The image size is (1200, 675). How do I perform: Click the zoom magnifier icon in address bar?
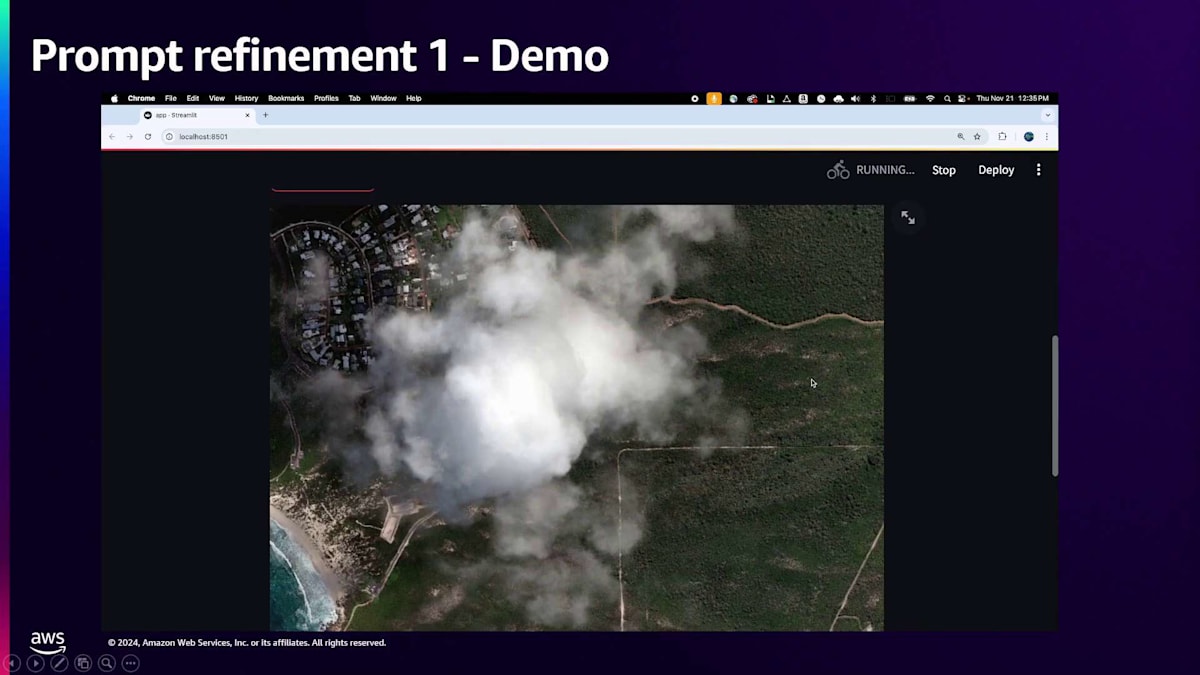961,136
